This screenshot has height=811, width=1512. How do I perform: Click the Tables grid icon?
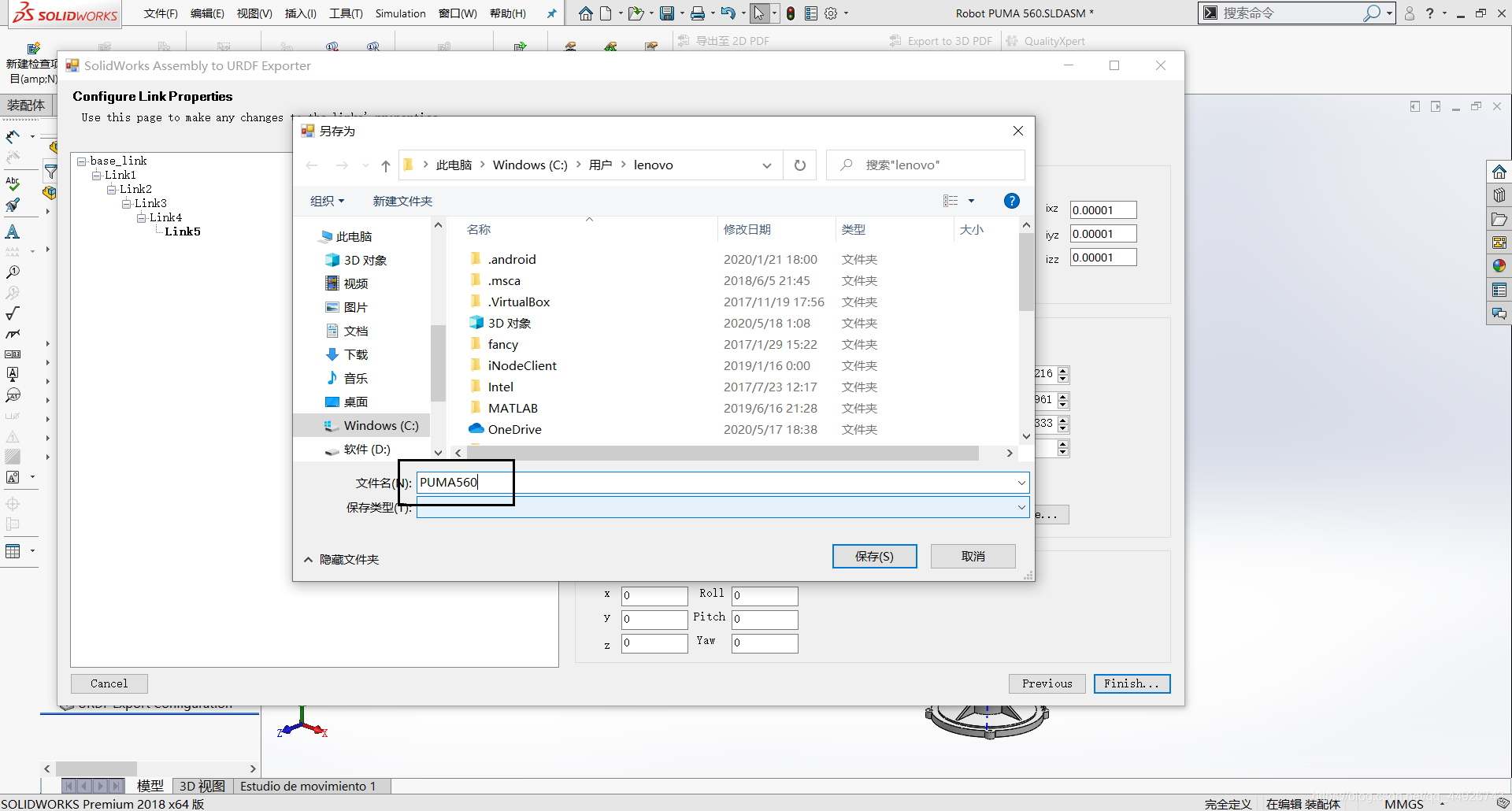[13, 551]
